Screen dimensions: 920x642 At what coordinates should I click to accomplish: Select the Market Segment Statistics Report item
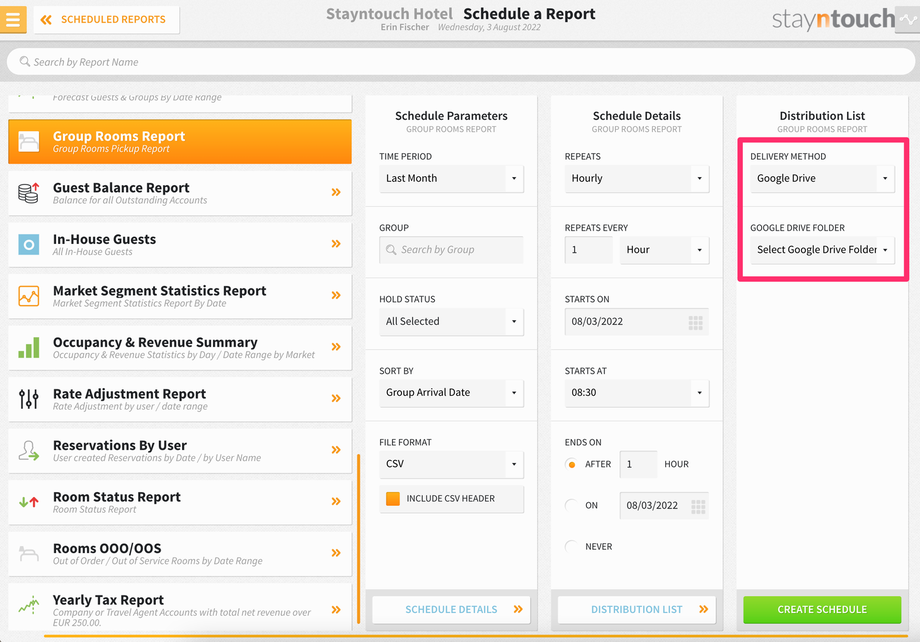pyautogui.click(x=180, y=296)
